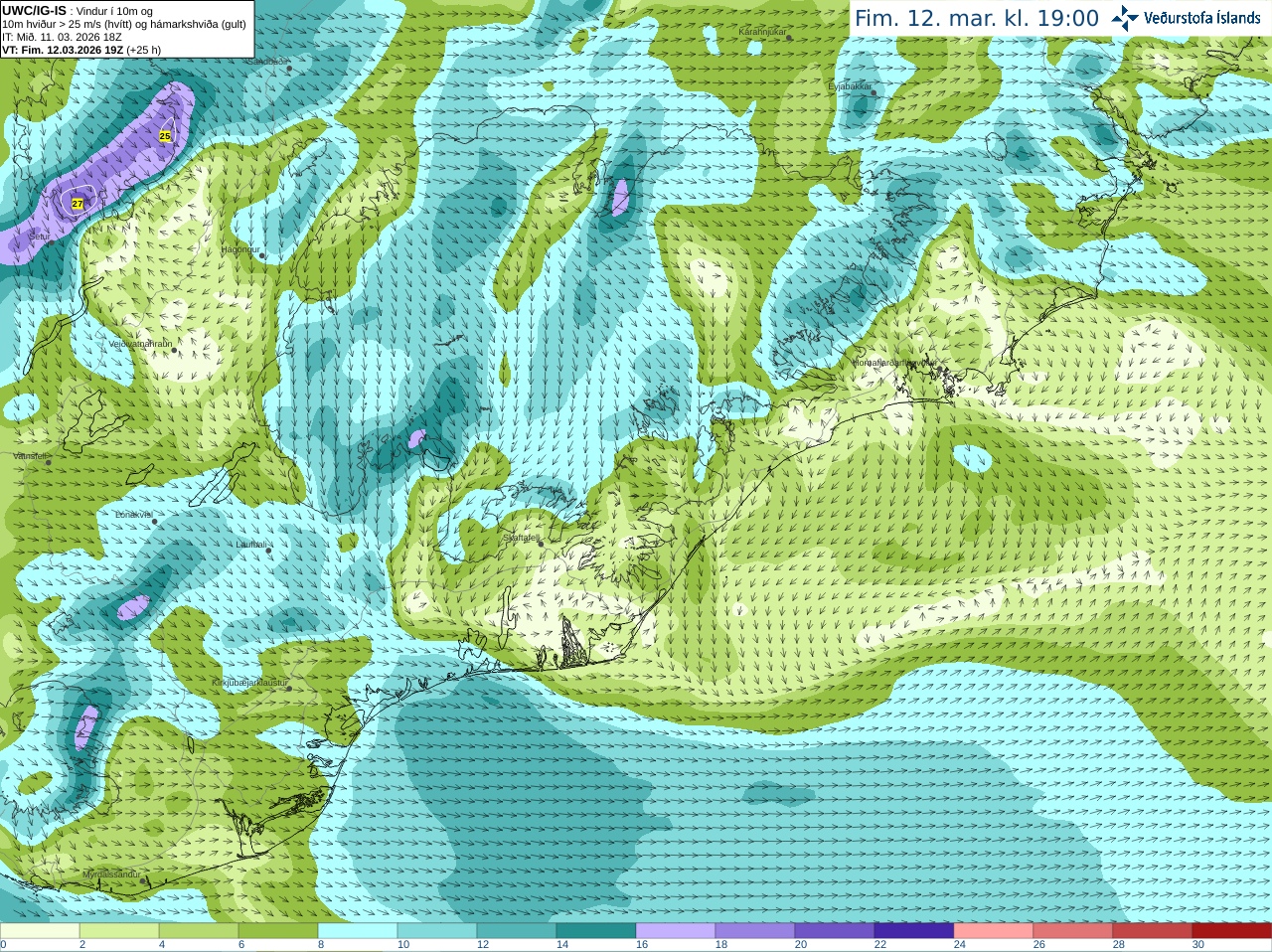
Task: Select the 12–14 m/s teal legend swatch
Action: pos(517,931)
